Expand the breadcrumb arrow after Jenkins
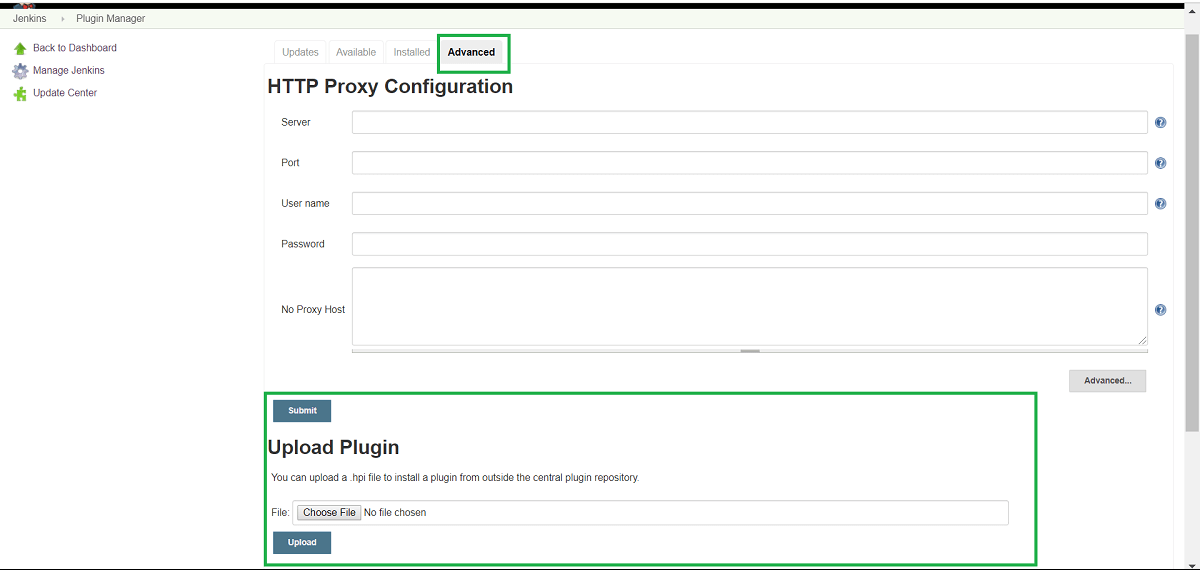The width and height of the screenshot is (1200, 570). (62, 19)
